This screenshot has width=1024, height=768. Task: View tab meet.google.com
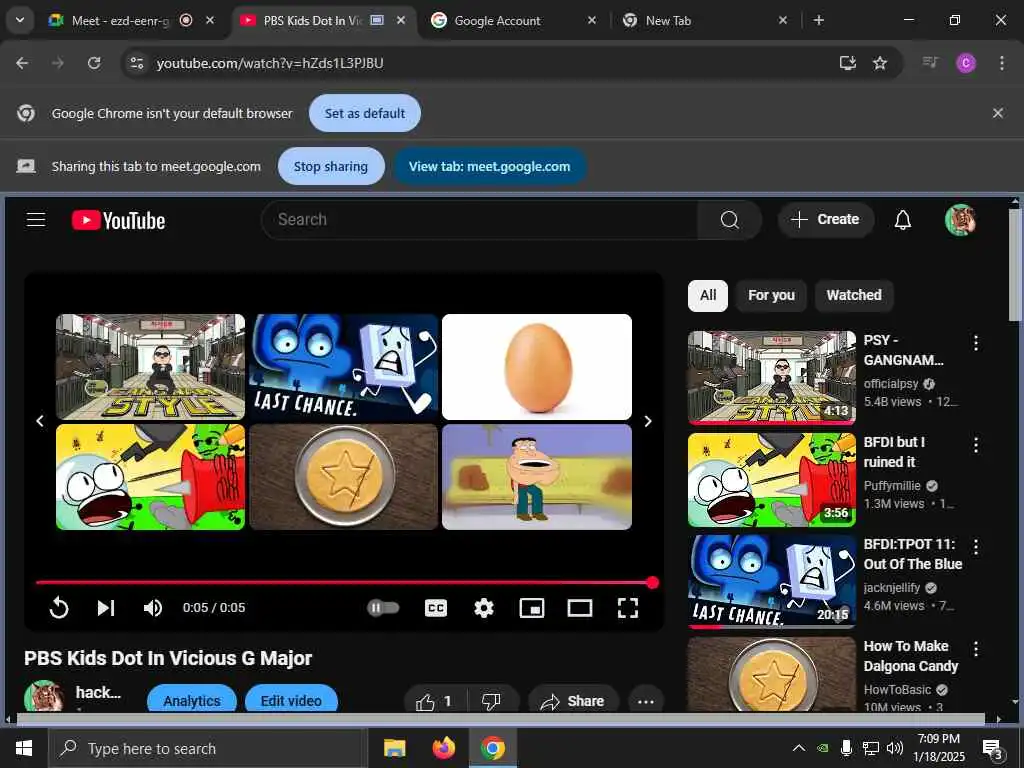[489, 167]
